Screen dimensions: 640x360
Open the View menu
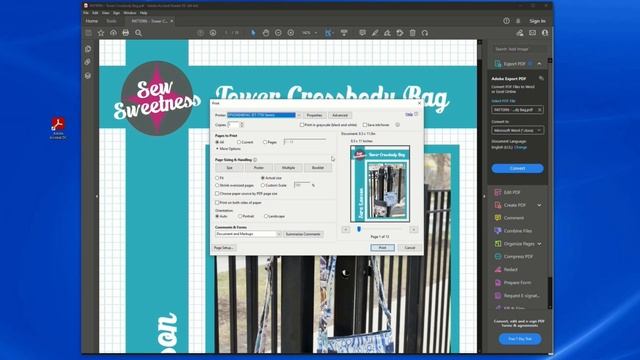[105, 13]
